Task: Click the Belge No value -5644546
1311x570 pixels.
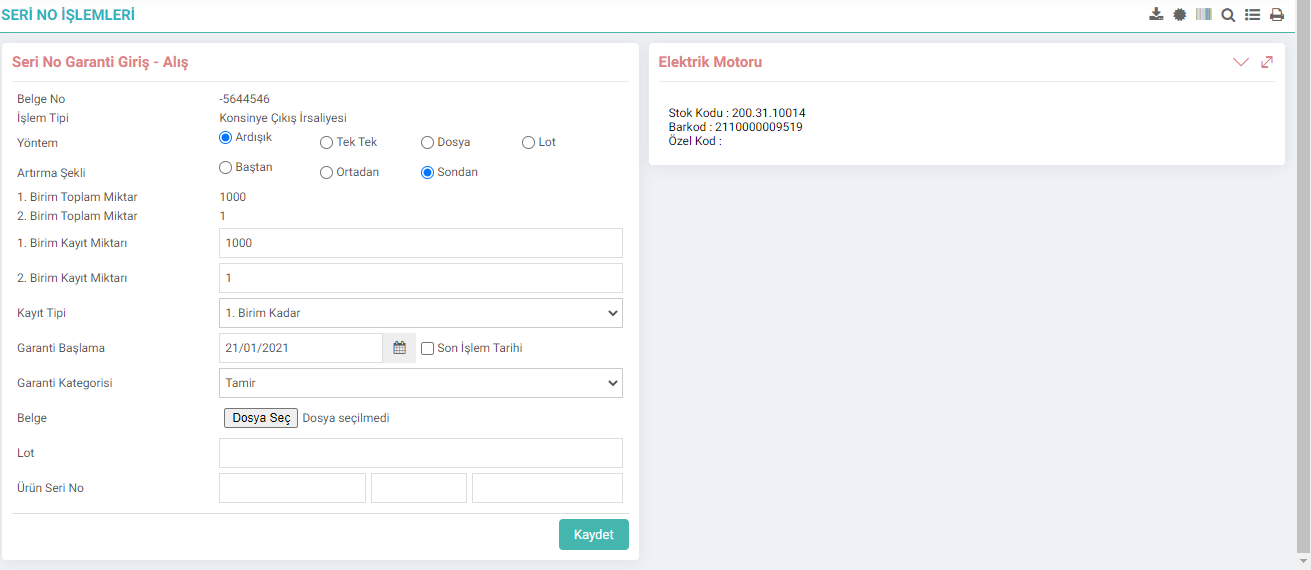Action: 244,99
